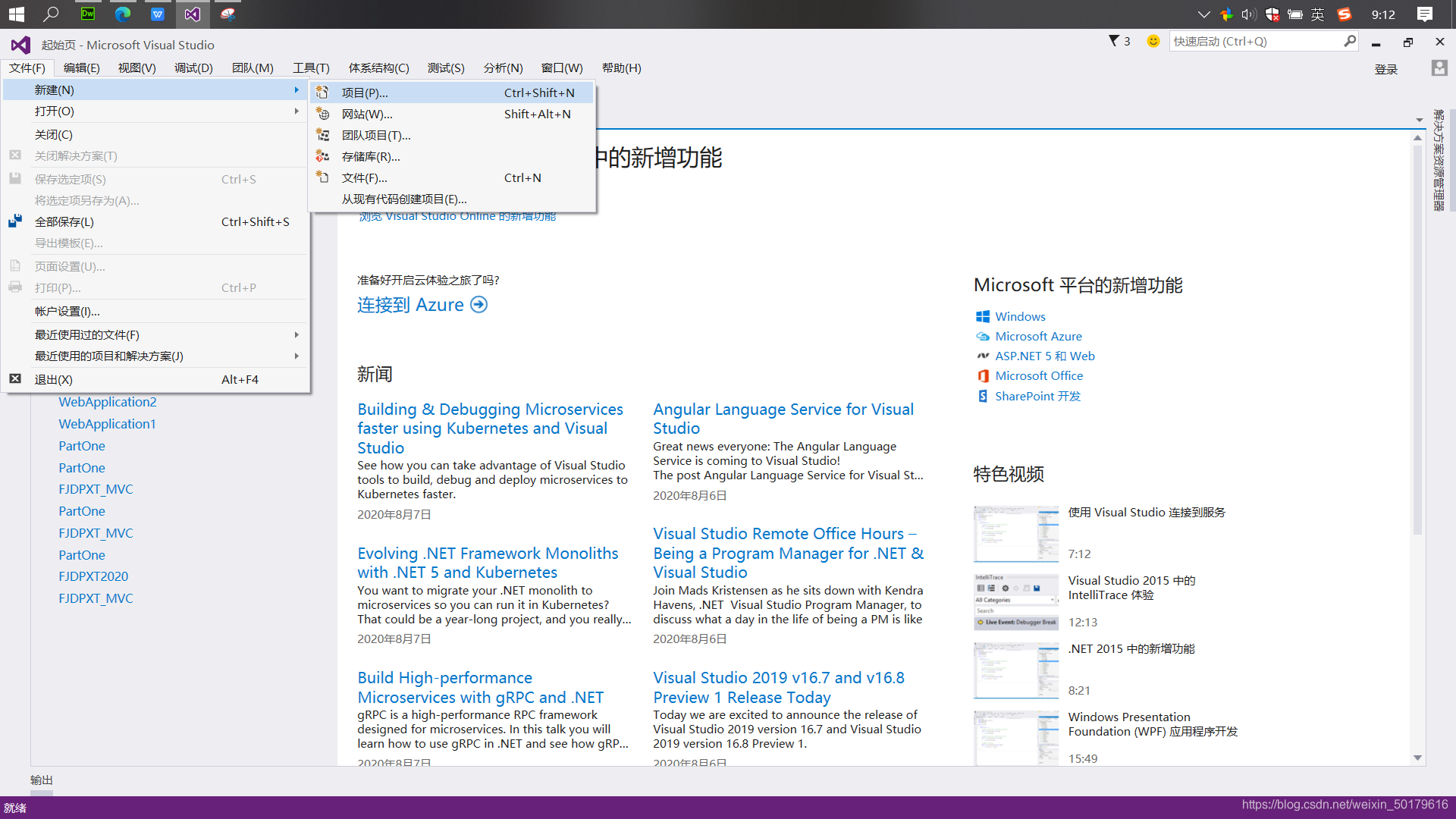Click the Exit X icon in File menu
Image resolution: width=1456 pixels, height=819 pixels.
15,378
